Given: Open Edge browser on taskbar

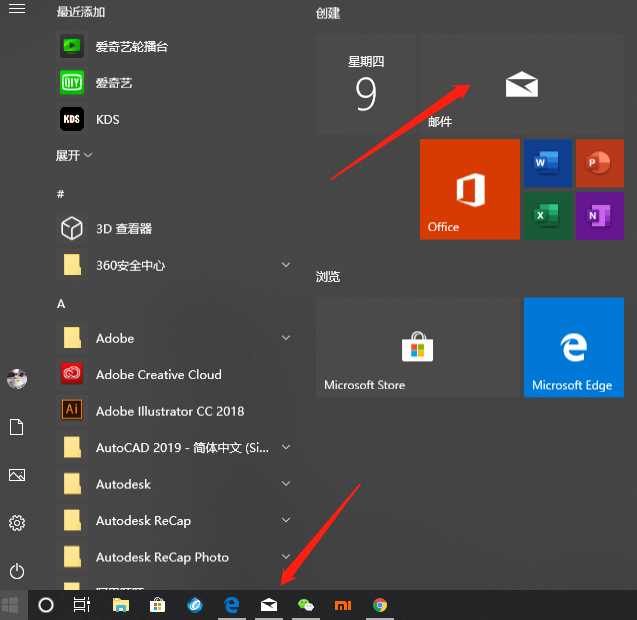Looking at the screenshot, I should [x=232, y=605].
